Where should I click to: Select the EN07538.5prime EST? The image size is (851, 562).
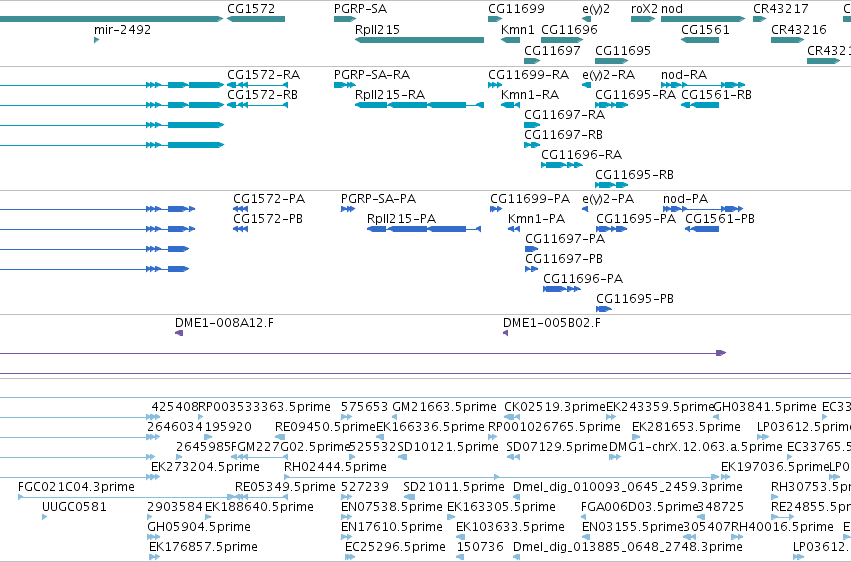point(344,517)
